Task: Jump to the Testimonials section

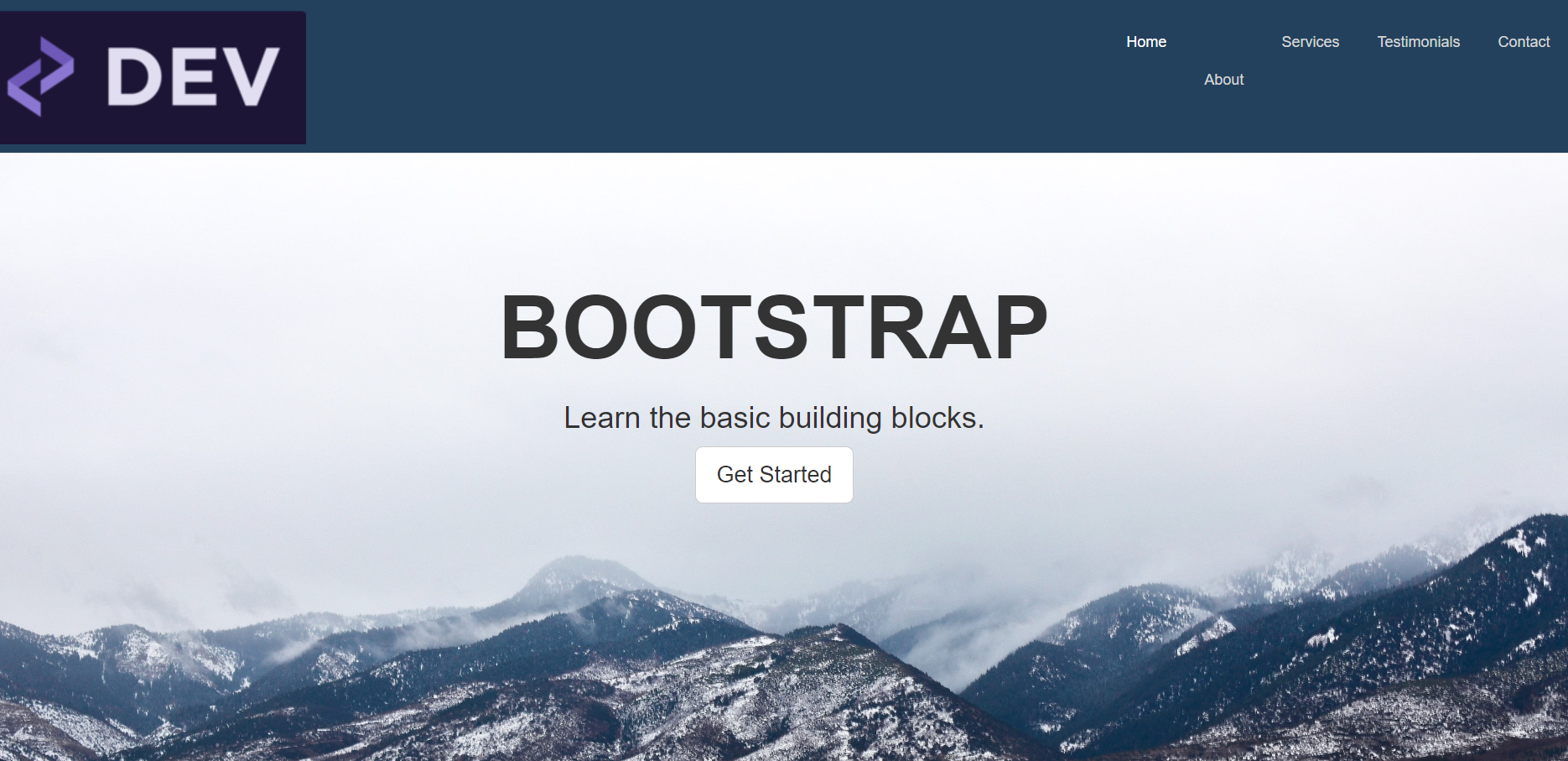Action: pos(1418,42)
